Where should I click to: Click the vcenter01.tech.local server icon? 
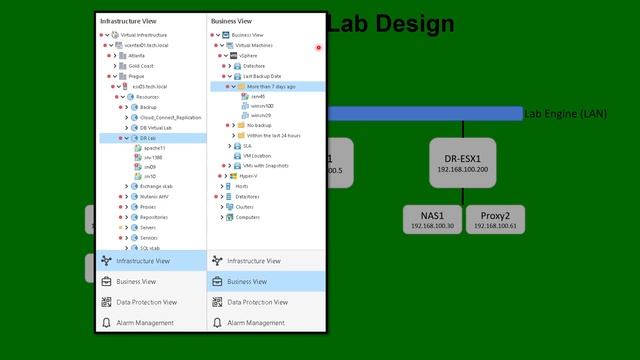pyautogui.click(x=119, y=45)
